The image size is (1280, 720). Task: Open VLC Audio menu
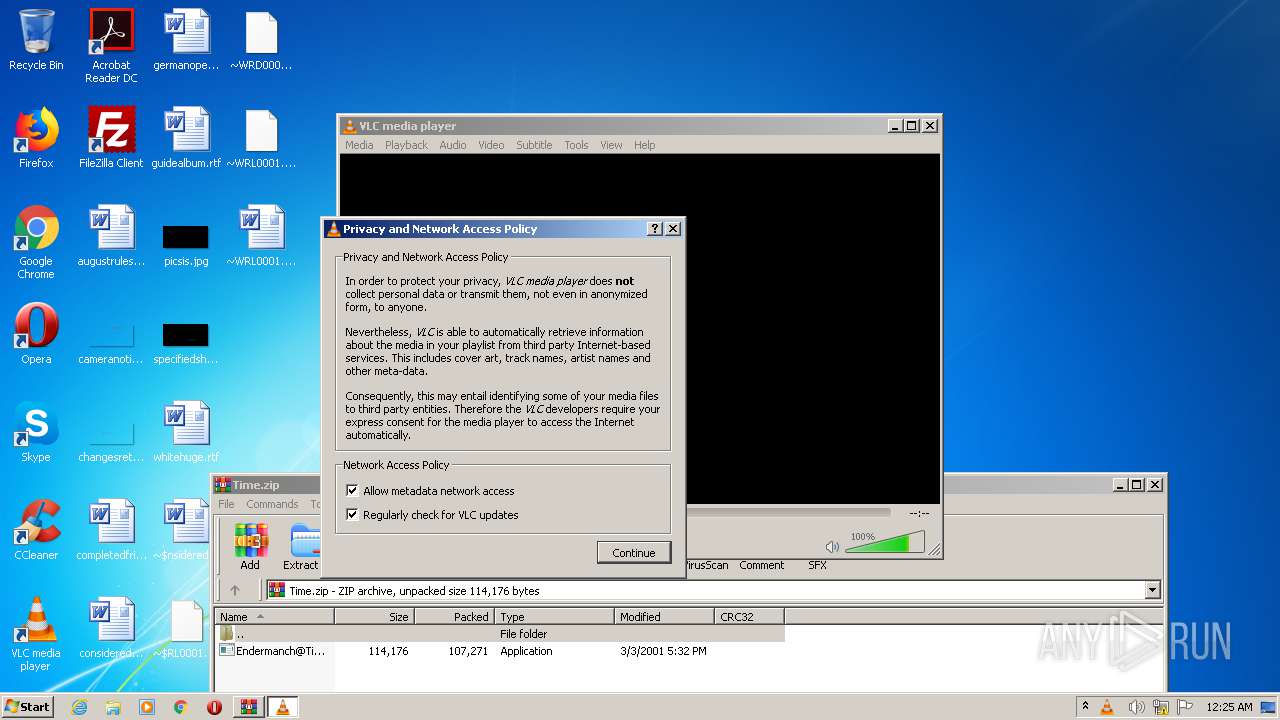453,145
